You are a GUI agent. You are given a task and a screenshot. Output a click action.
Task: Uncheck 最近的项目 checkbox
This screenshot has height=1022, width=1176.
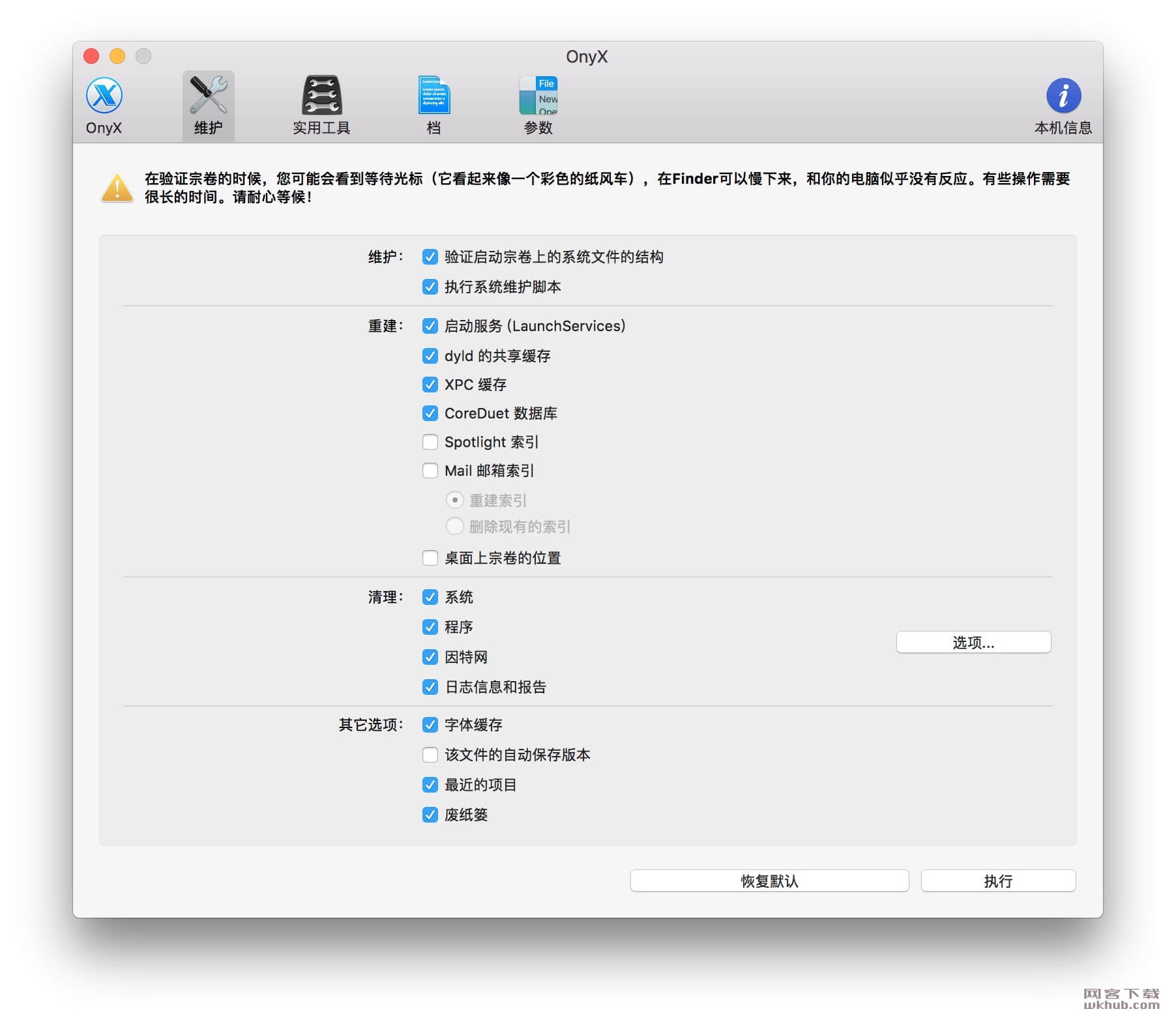[x=430, y=785]
